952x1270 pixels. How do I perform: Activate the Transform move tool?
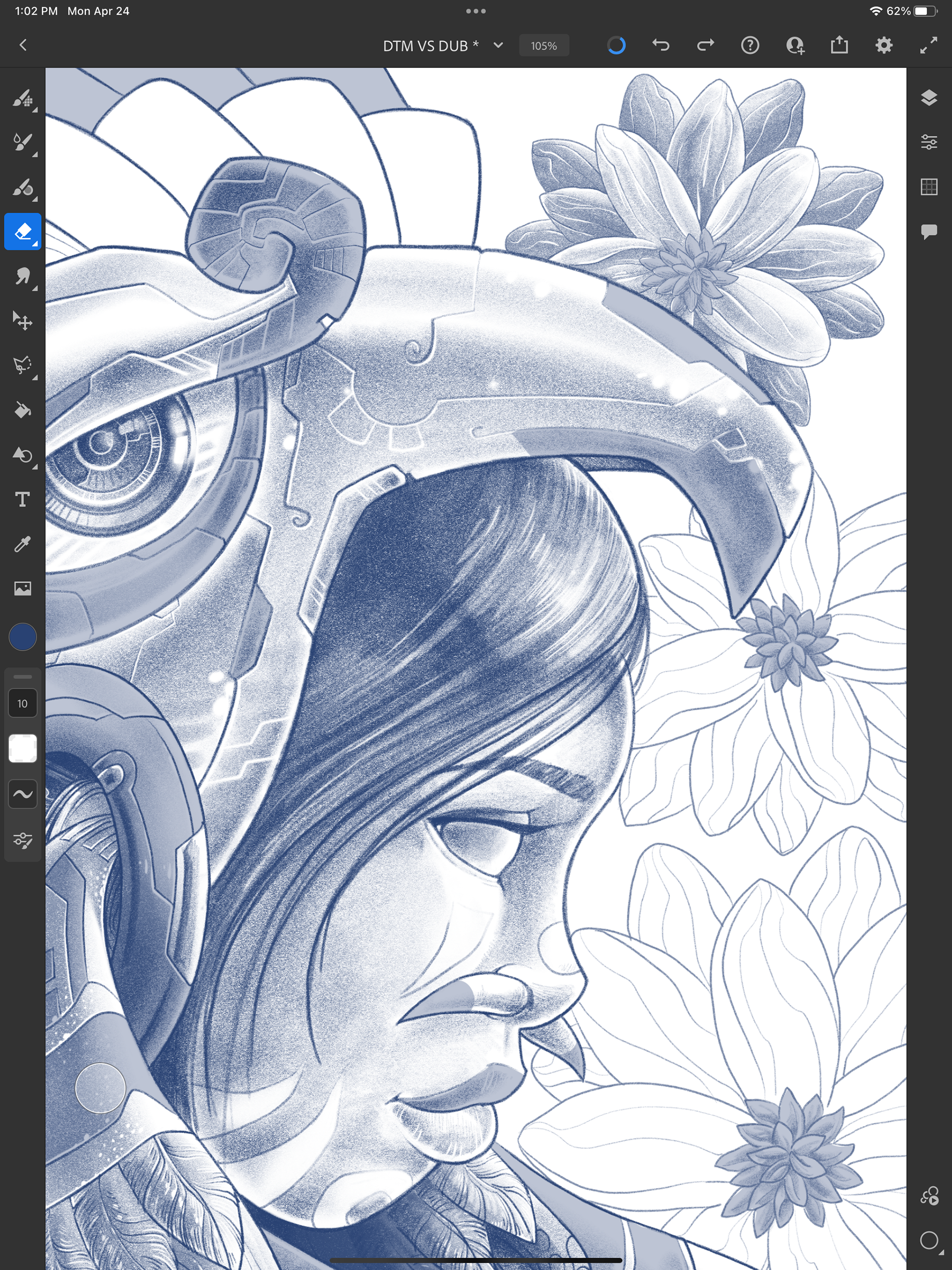coord(22,320)
